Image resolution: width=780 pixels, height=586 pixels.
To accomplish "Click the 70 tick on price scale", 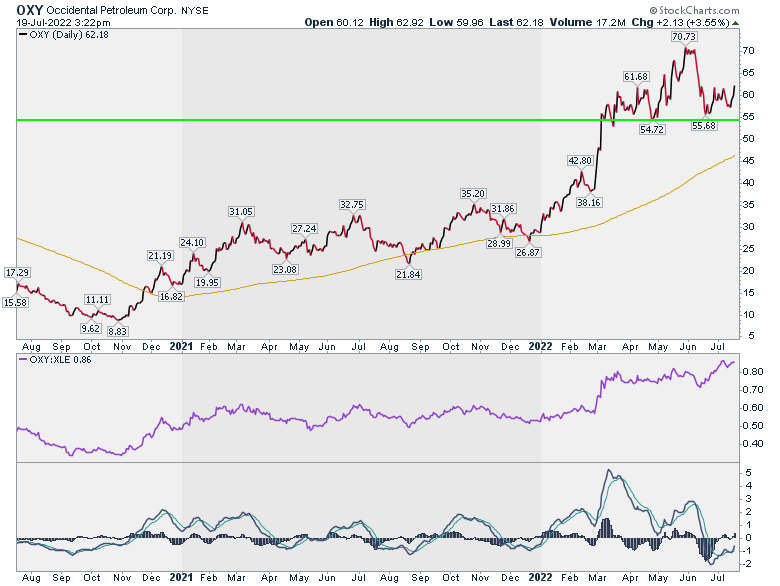I will pyautogui.click(x=749, y=51).
